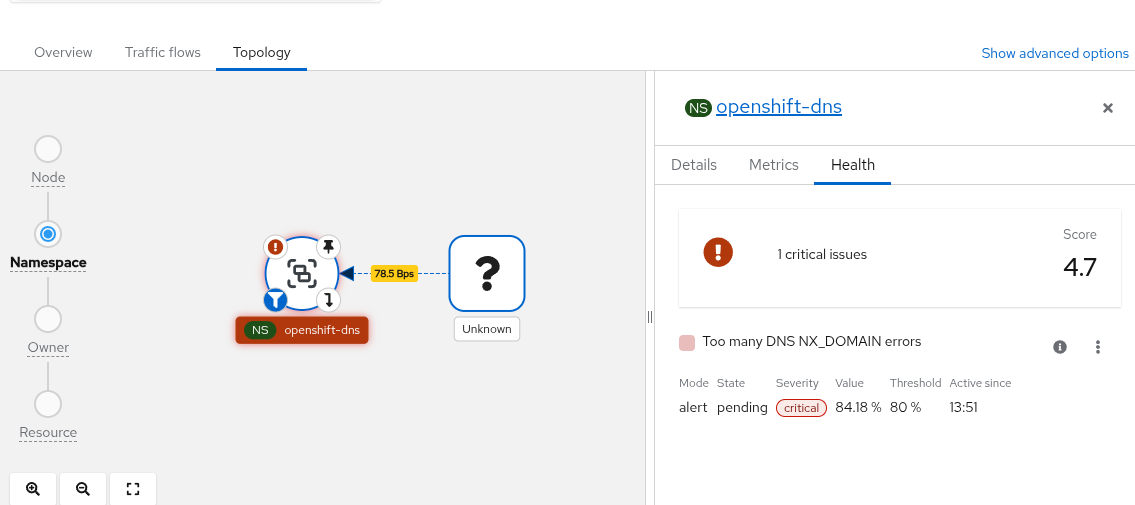The width and height of the screenshot is (1135, 505).
Task: Click the step-into arrow on openshift-dns node
Action: coord(328,300)
